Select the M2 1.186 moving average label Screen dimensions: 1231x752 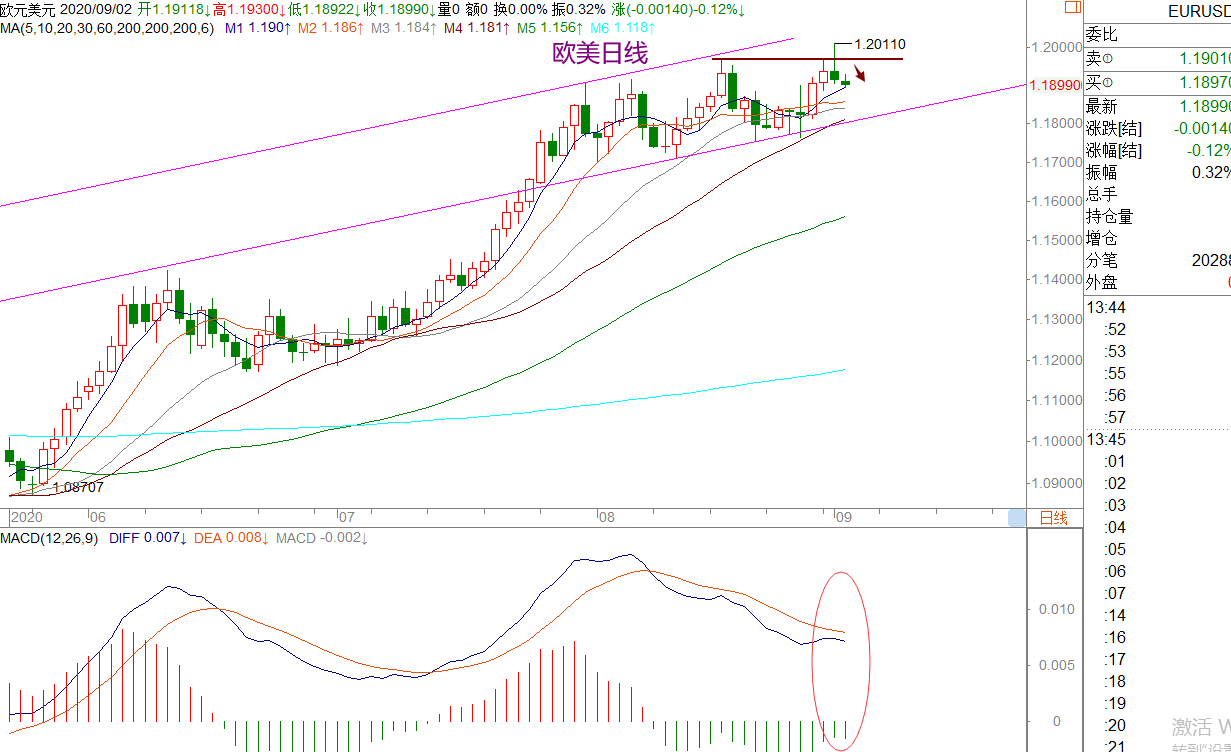pyautogui.click(x=330, y=28)
